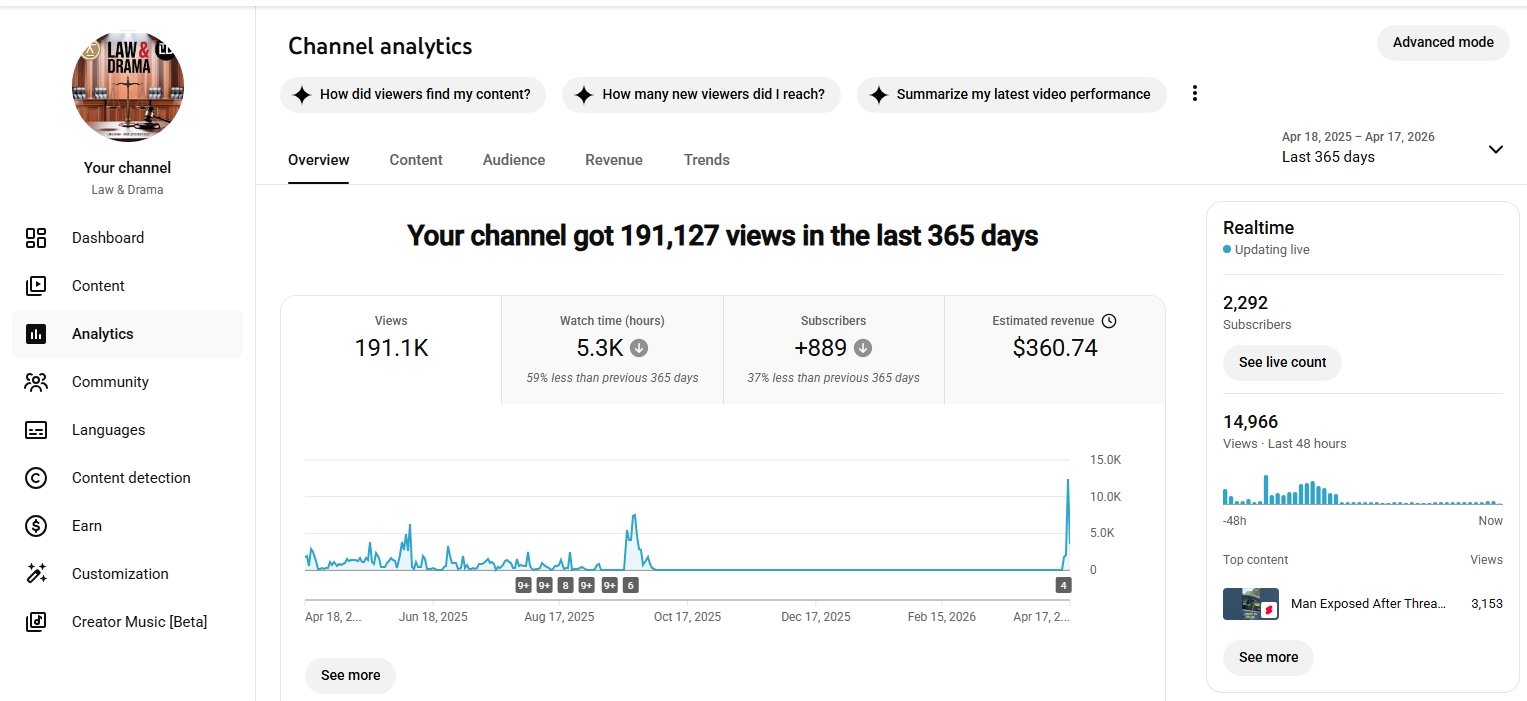
Task: Click the Advanced mode button
Action: coord(1442,43)
